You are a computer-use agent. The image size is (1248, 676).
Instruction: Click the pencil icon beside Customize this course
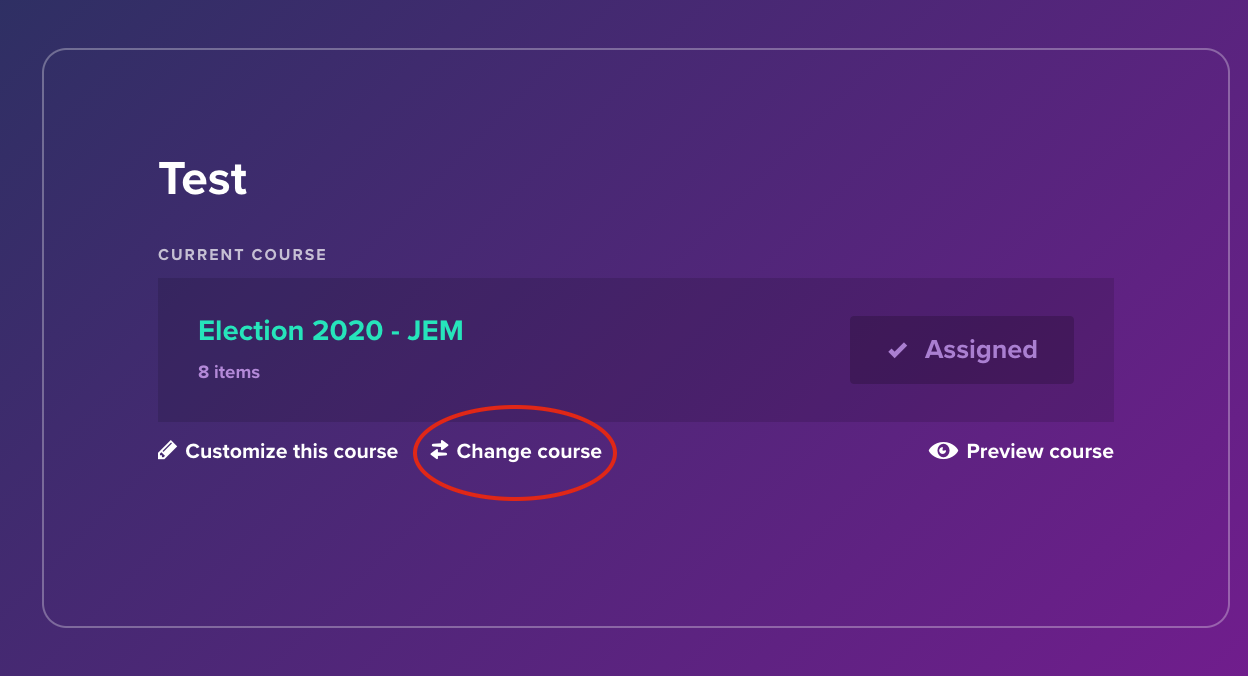pyautogui.click(x=167, y=451)
